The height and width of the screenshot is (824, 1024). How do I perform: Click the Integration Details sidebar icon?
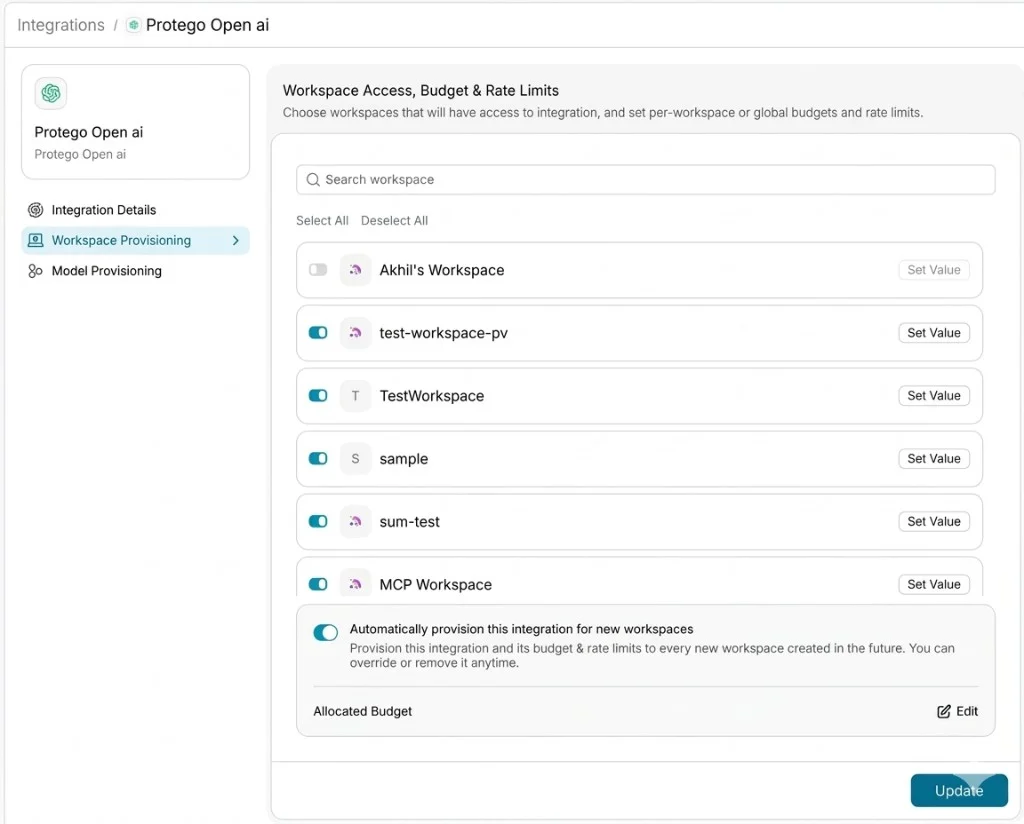tap(35, 210)
